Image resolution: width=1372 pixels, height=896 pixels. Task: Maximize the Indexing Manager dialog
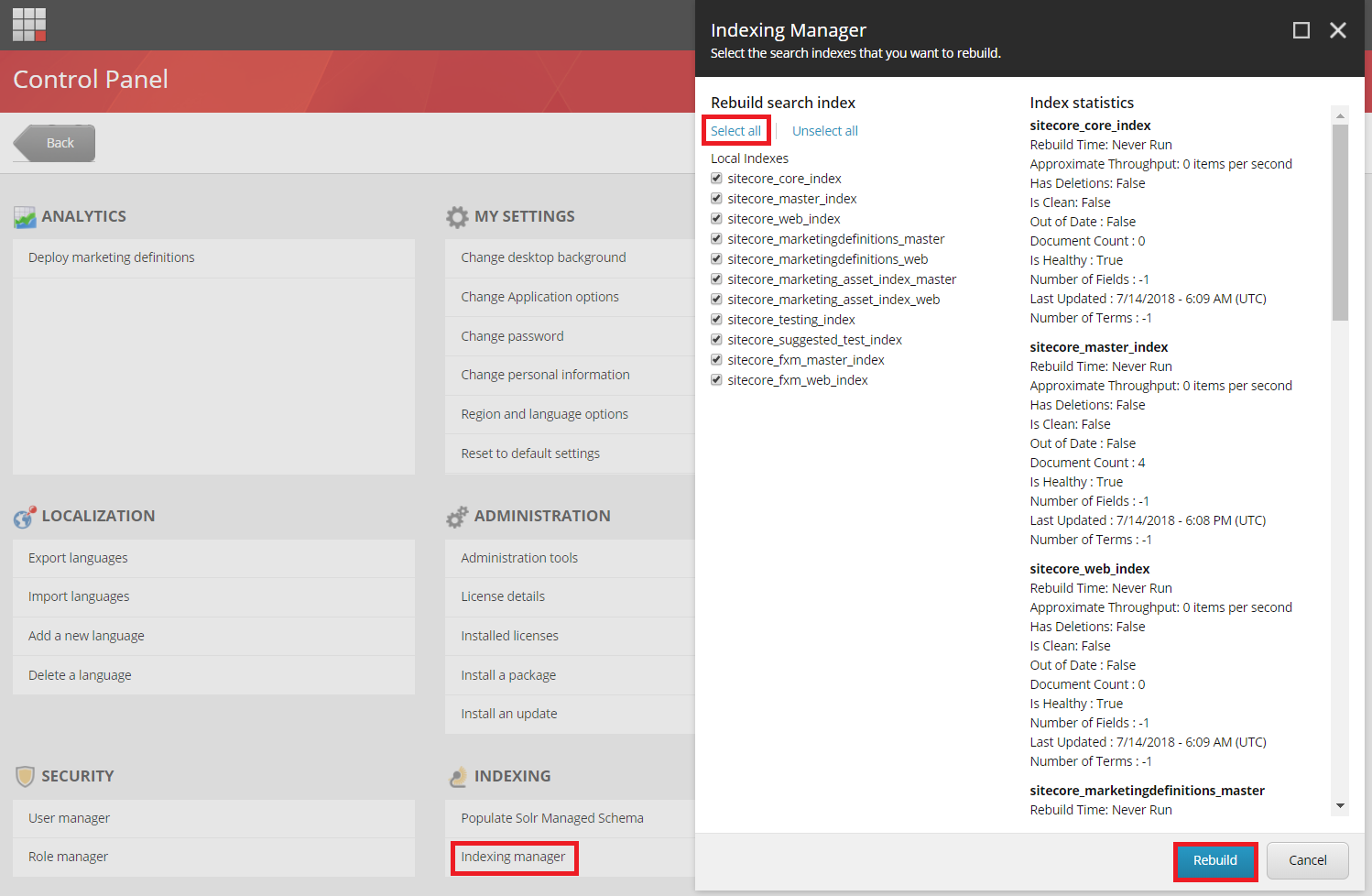(x=1301, y=30)
